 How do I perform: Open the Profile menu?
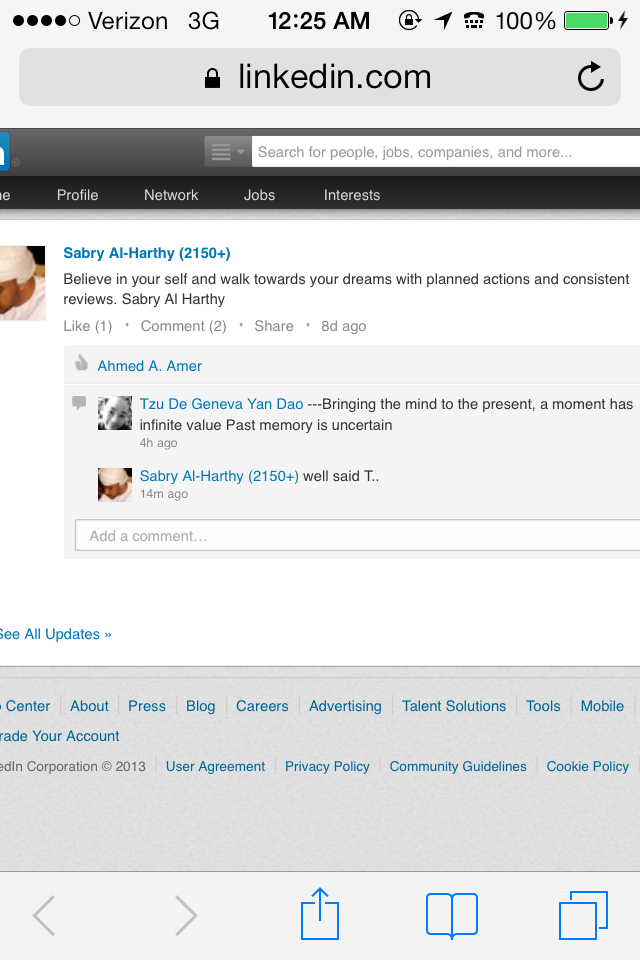(77, 195)
